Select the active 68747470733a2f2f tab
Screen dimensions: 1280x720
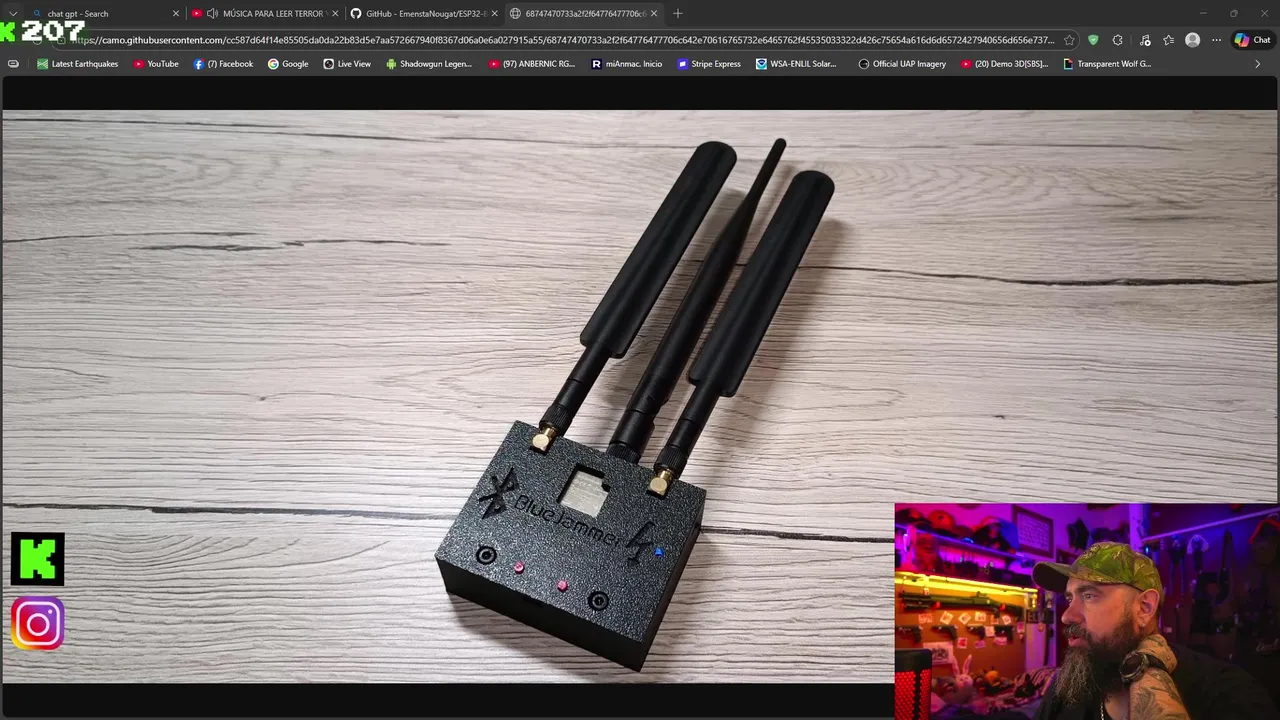pyautogui.click(x=584, y=13)
